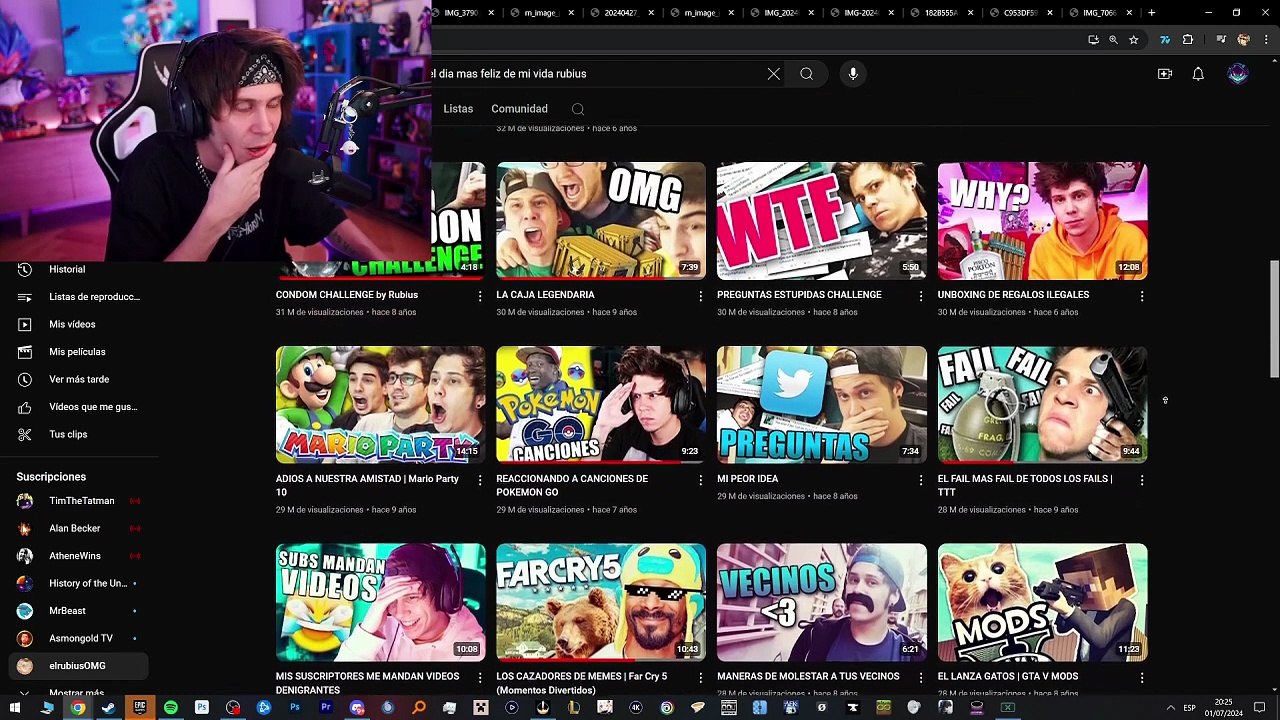Open a new browser tab
The height and width of the screenshot is (720, 1280).
[x=1151, y=13]
